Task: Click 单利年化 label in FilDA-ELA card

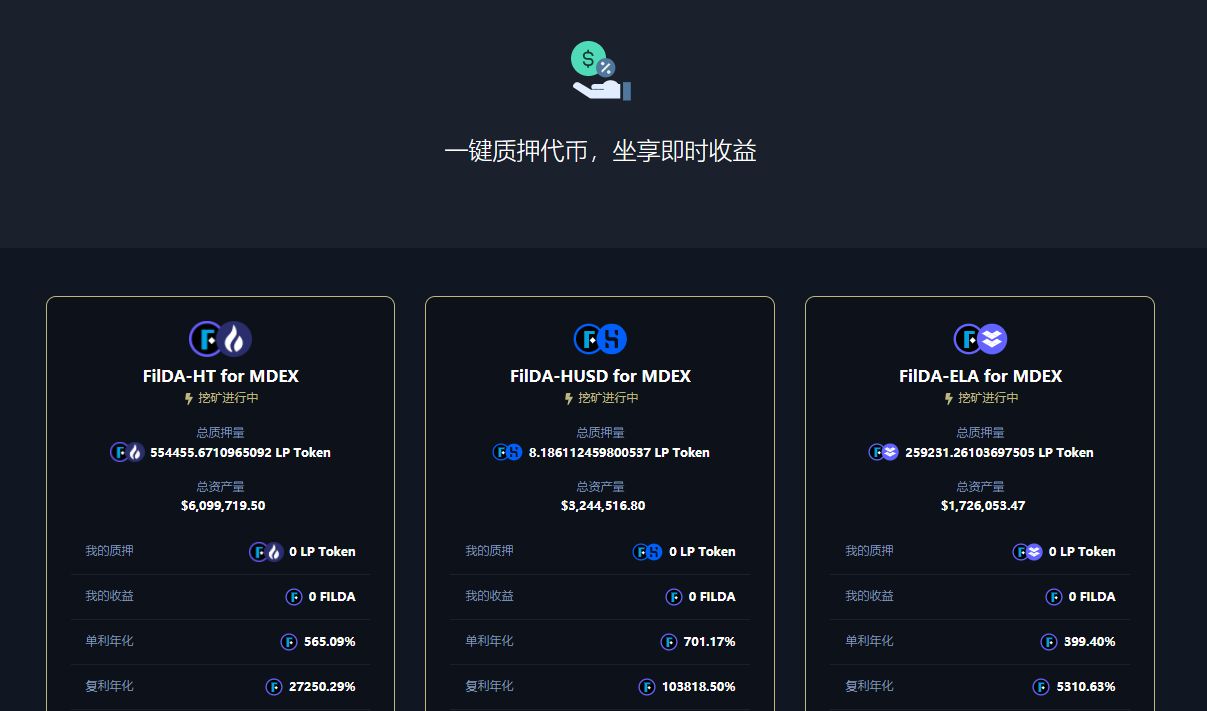Action: pyautogui.click(x=869, y=641)
